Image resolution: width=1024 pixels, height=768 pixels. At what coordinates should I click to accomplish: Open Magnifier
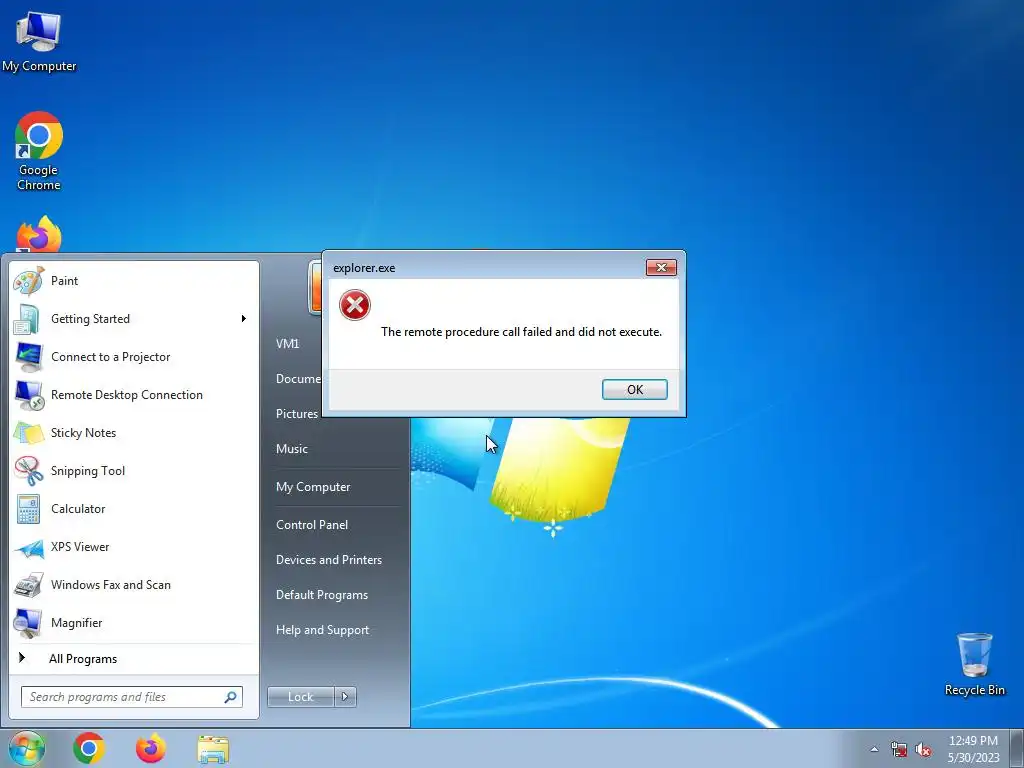134,622
